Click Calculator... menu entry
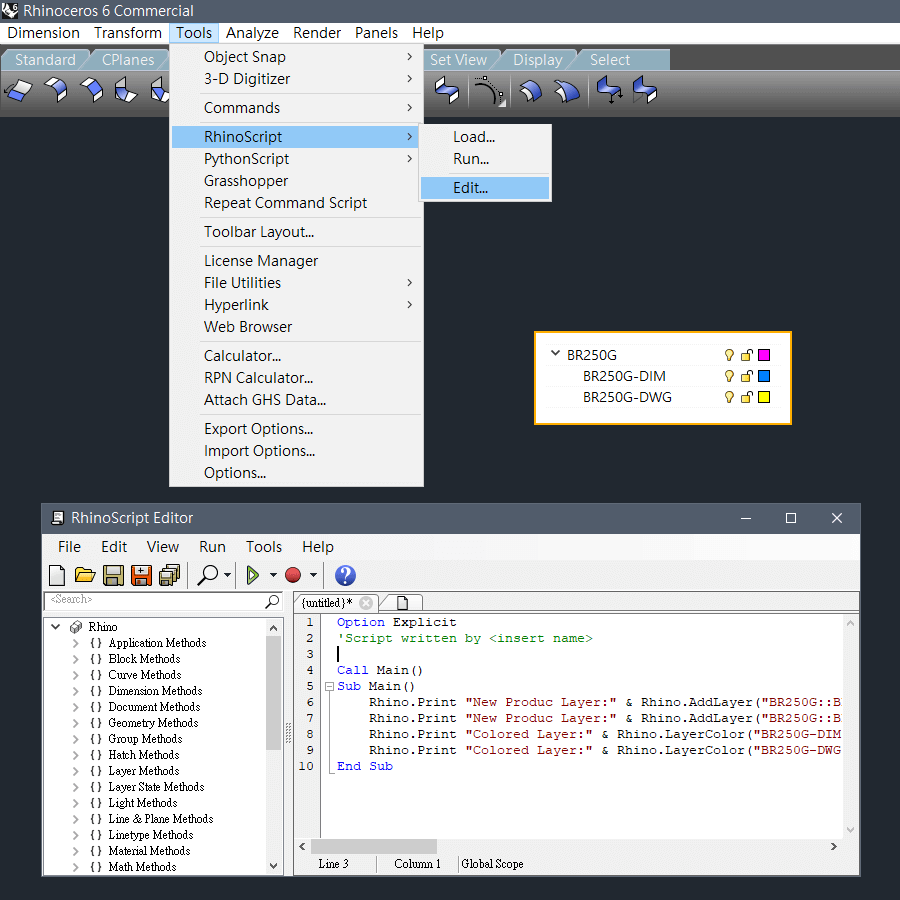 [x=296, y=356]
